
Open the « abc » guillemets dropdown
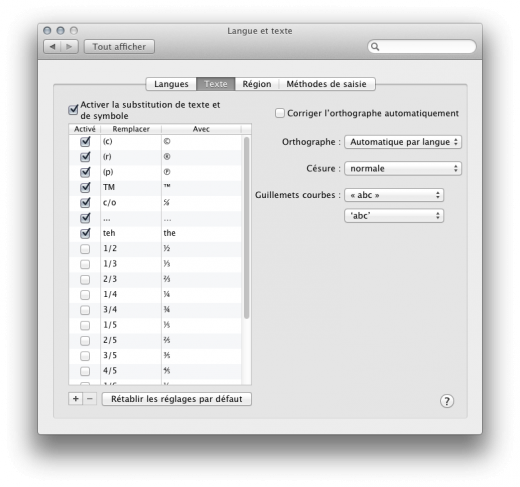[x=394, y=195]
